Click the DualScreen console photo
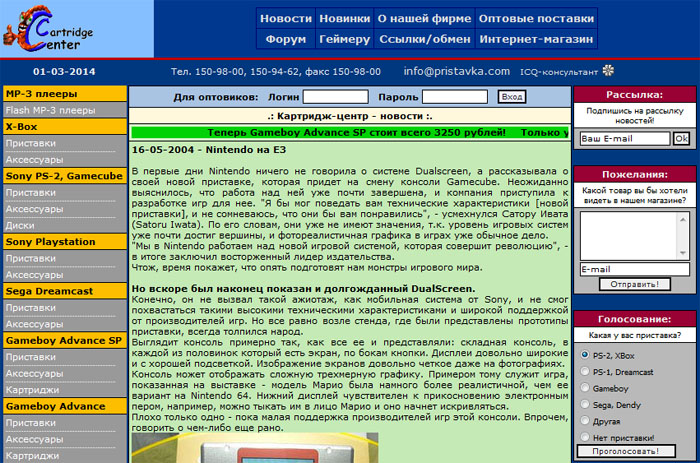Viewport: 700px width, 463px height. (x=255, y=447)
